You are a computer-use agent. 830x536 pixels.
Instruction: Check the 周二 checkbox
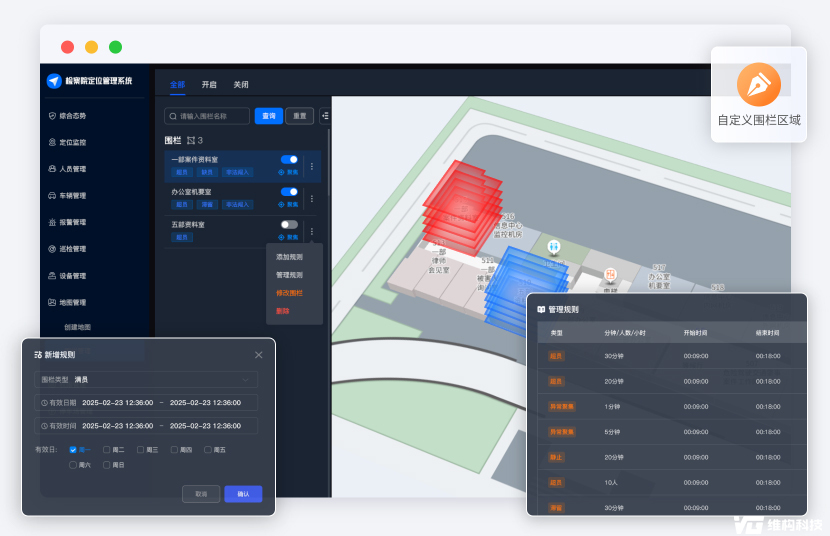point(107,450)
